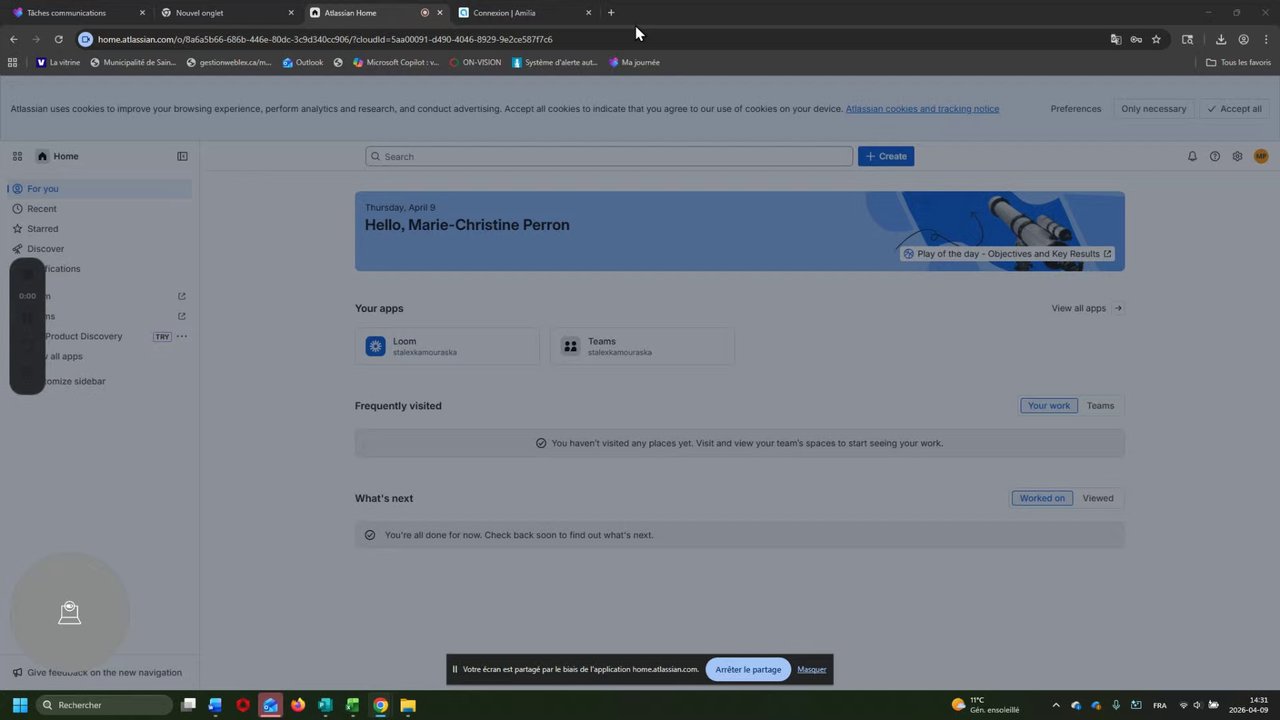Open the weather widget 11°C
Viewport: 1280px width, 720px height.
tap(986, 705)
